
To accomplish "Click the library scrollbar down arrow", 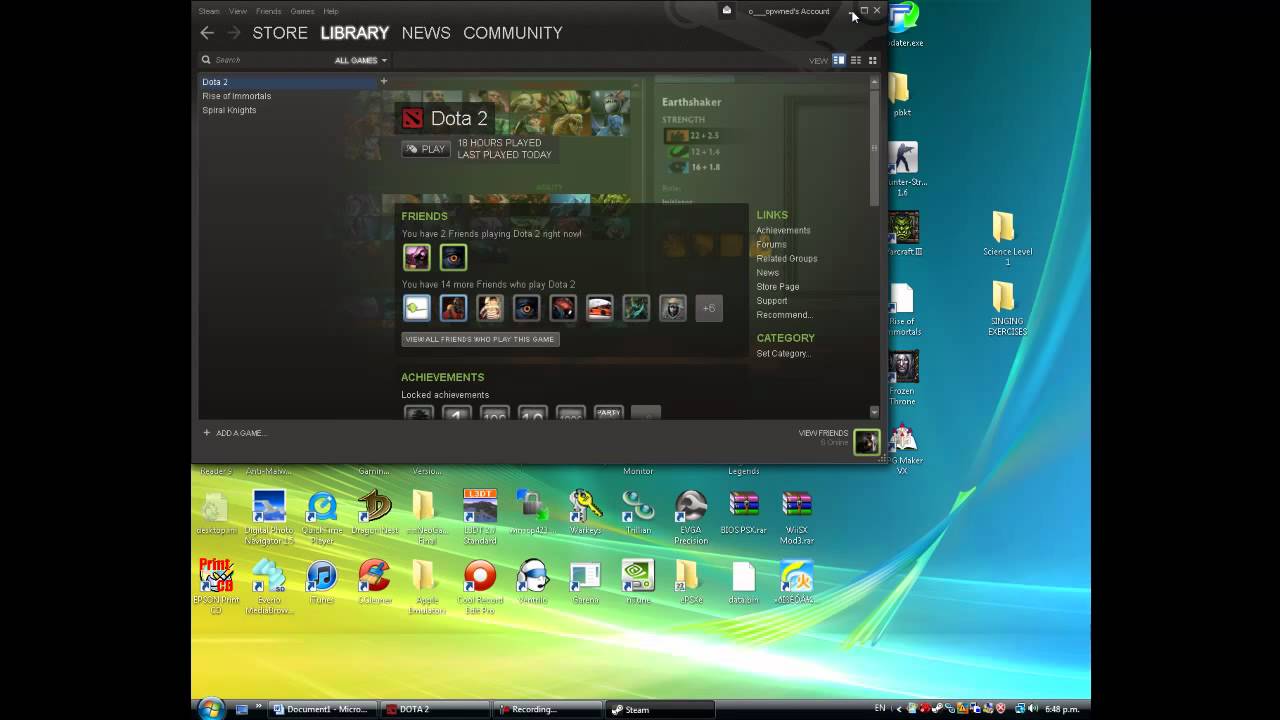I will (x=875, y=412).
